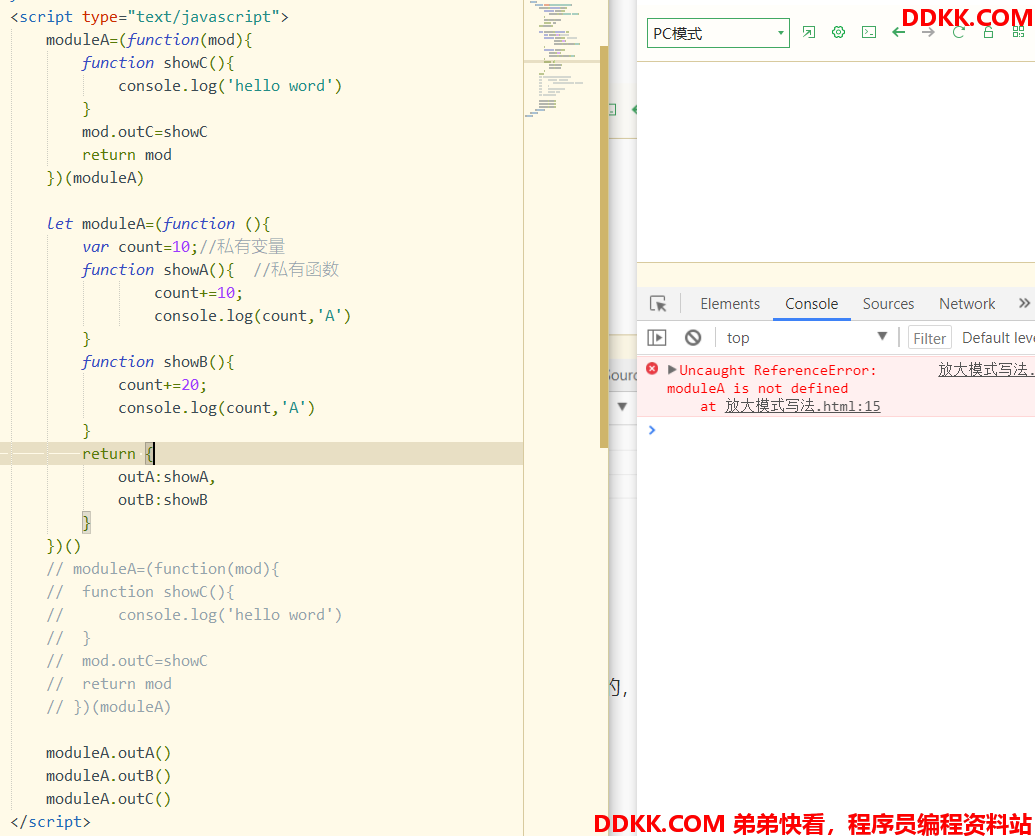Open the top context selector dropdown

(x=807, y=338)
